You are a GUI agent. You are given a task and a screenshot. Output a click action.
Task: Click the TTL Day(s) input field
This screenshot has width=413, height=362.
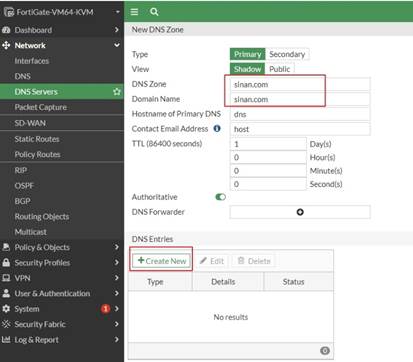coord(268,144)
